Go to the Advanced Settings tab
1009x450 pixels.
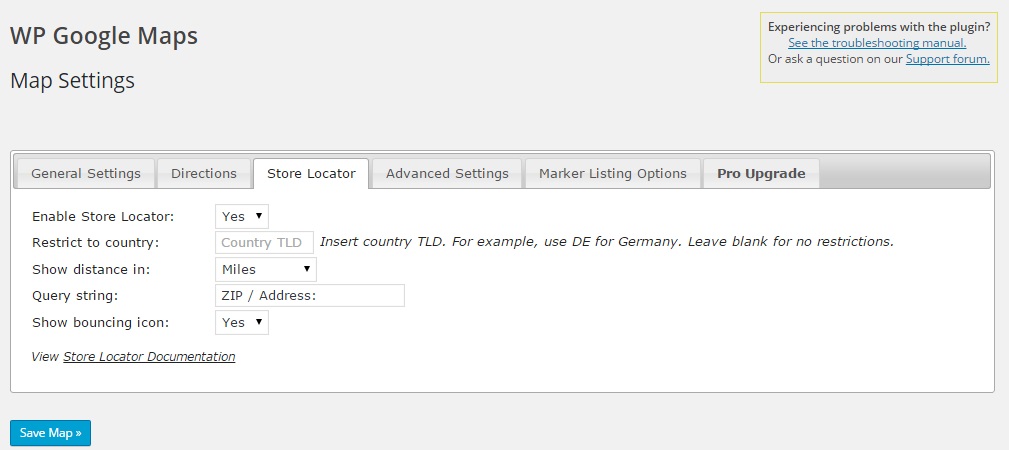(447, 173)
